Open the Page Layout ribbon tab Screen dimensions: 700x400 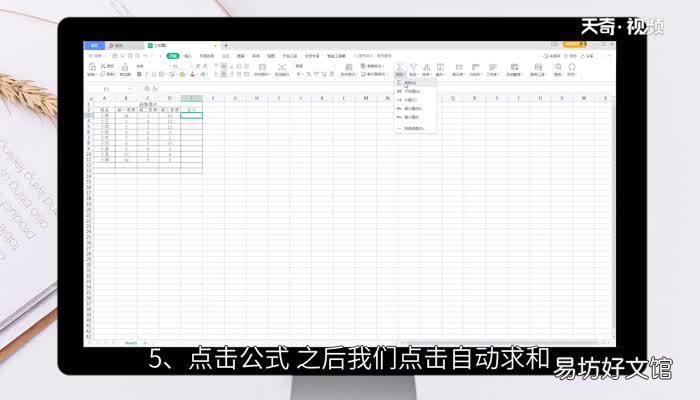[x=207, y=56]
